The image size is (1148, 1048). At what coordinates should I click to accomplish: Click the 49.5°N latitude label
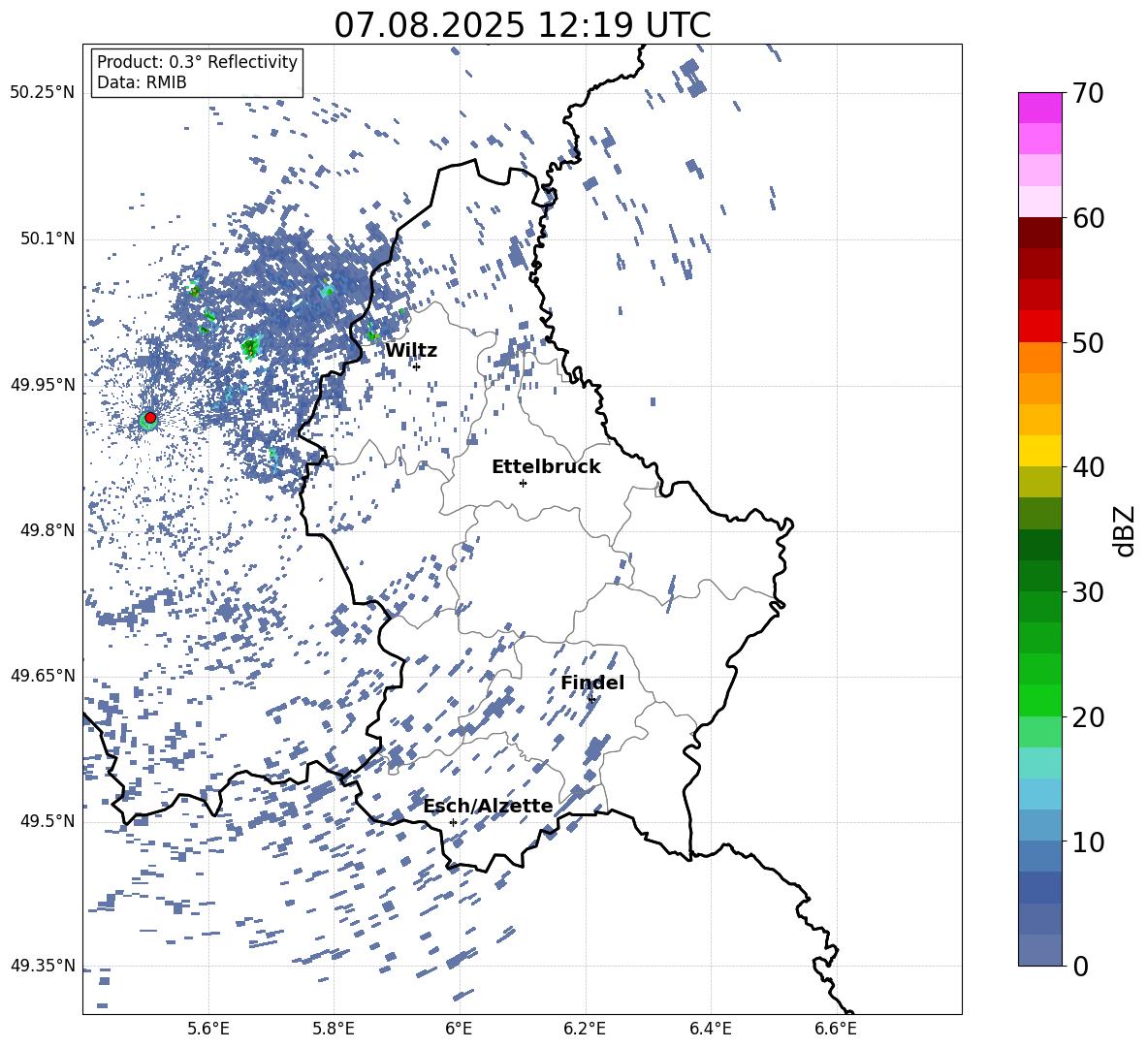pyautogui.click(x=48, y=821)
